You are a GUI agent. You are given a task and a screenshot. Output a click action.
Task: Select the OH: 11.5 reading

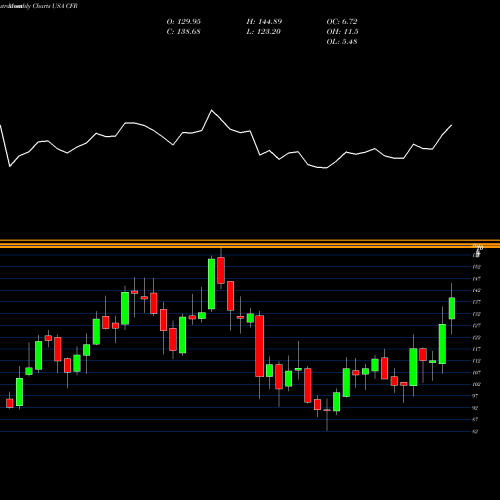(342, 32)
